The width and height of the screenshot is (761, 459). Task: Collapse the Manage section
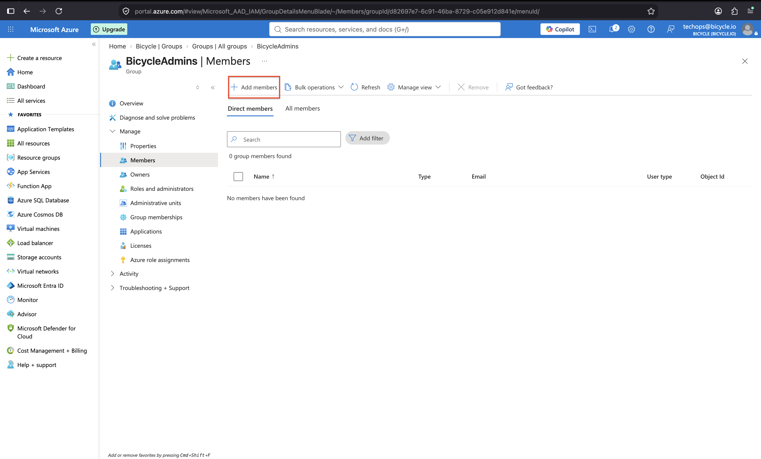coord(113,131)
